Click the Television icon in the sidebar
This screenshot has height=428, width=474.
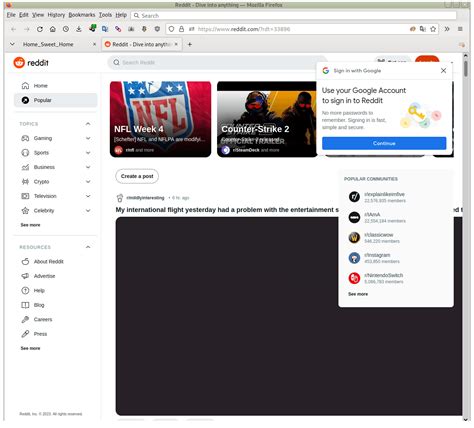(x=25, y=196)
